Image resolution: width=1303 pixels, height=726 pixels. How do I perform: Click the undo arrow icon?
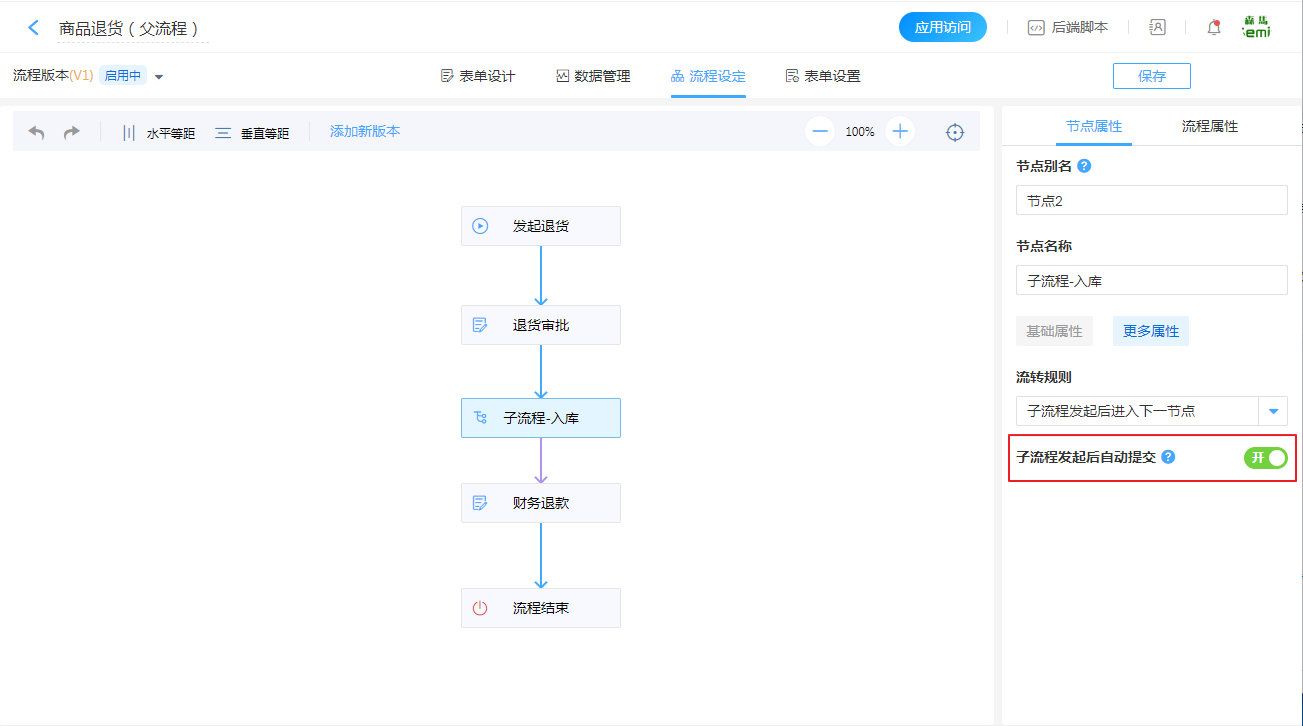pos(37,132)
